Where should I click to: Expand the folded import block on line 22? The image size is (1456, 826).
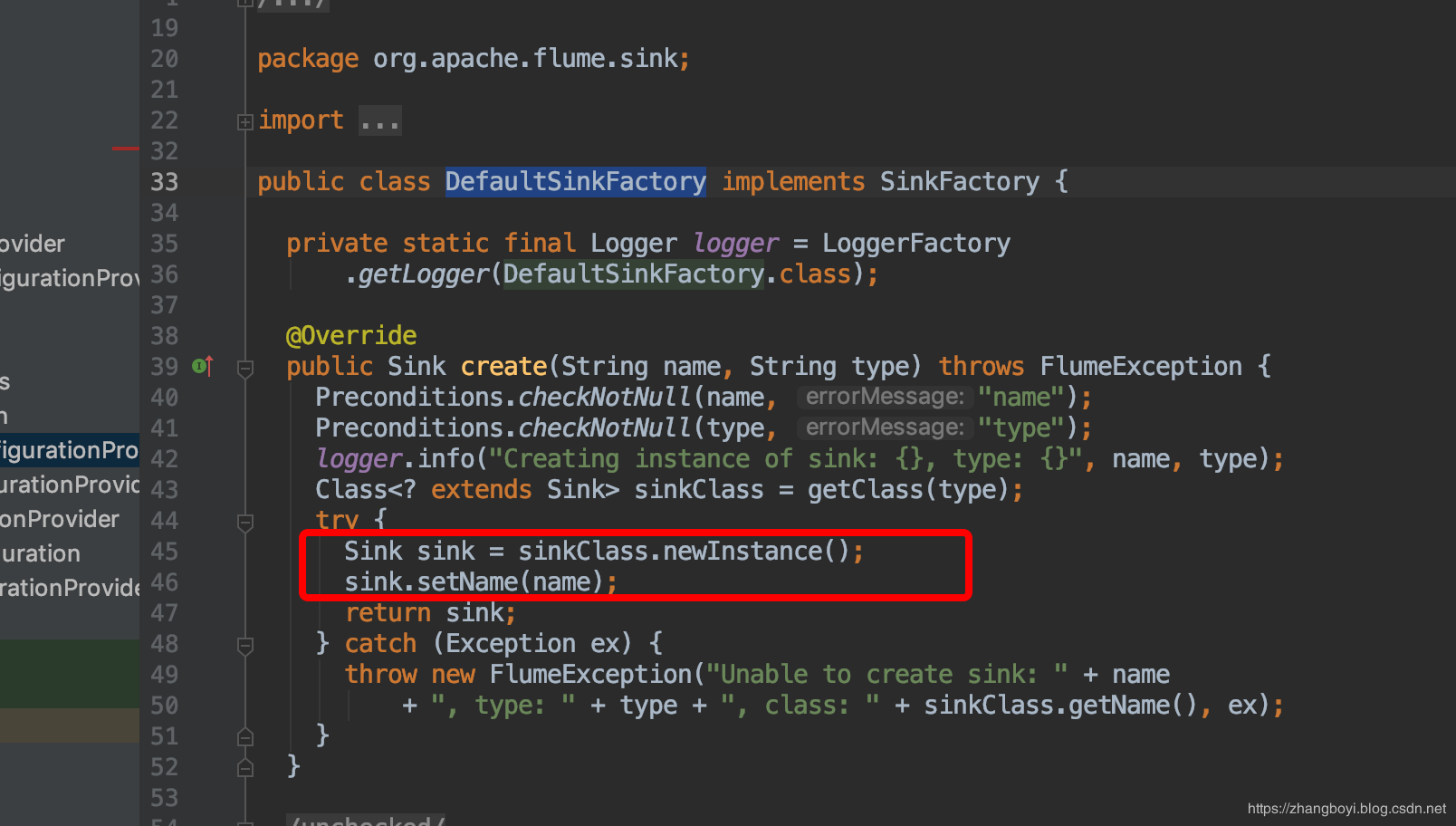pyautogui.click(x=244, y=121)
